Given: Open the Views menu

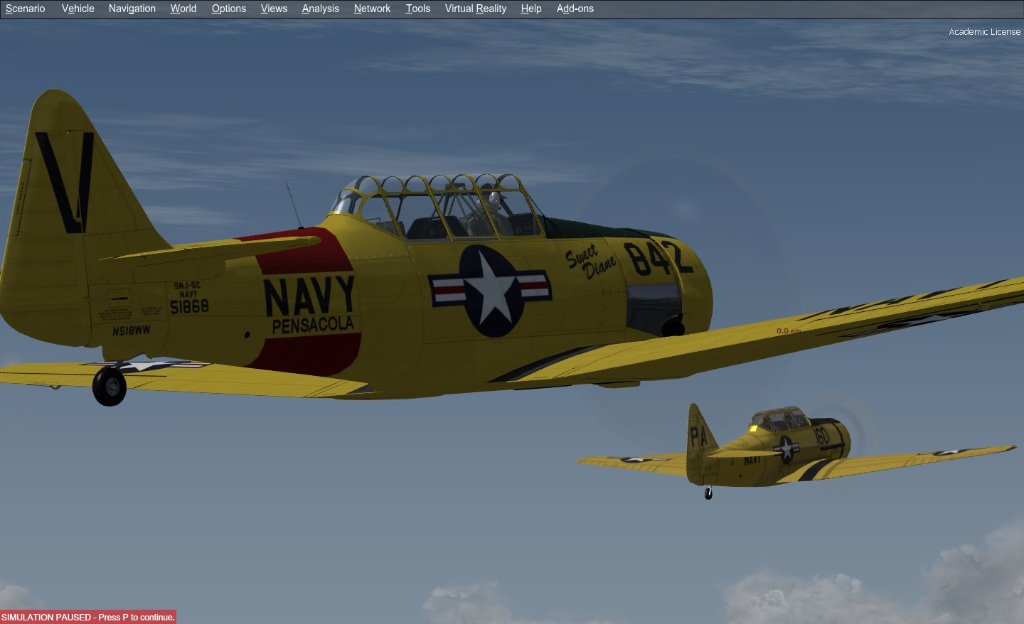Looking at the screenshot, I should click(x=274, y=8).
